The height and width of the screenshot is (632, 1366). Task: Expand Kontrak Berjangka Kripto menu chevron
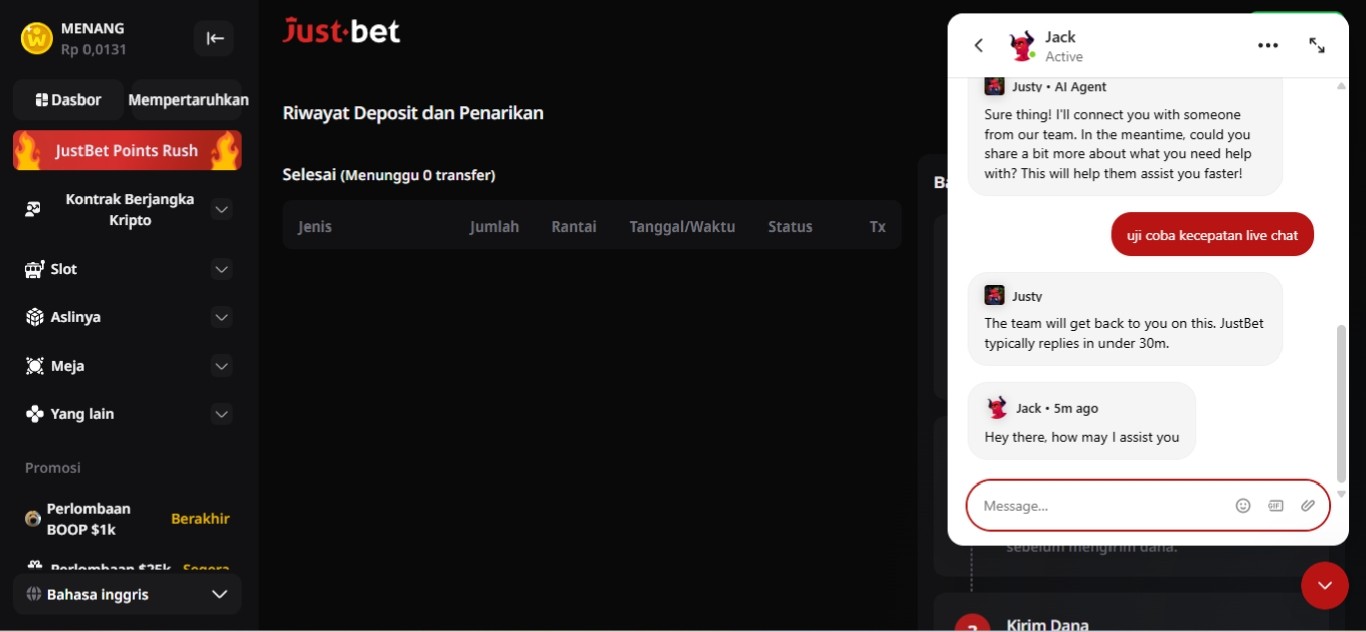222,209
